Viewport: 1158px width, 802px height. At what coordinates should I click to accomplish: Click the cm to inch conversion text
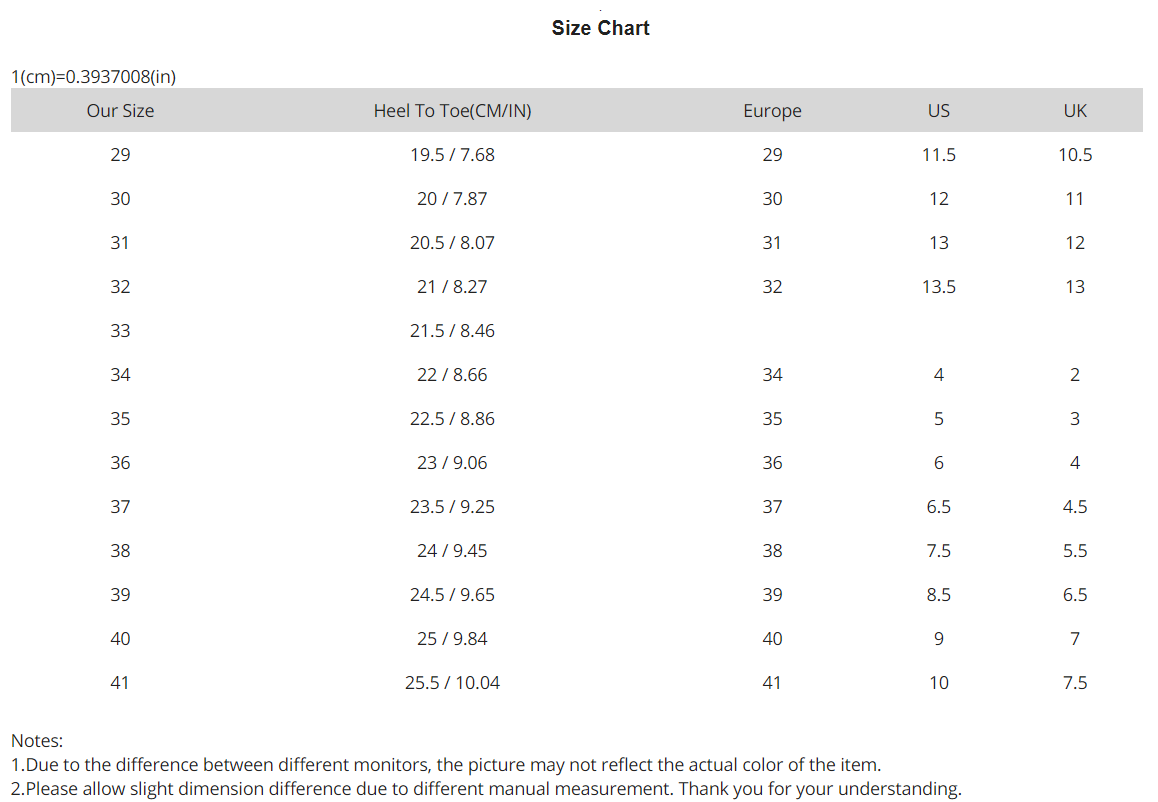click(x=94, y=77)
